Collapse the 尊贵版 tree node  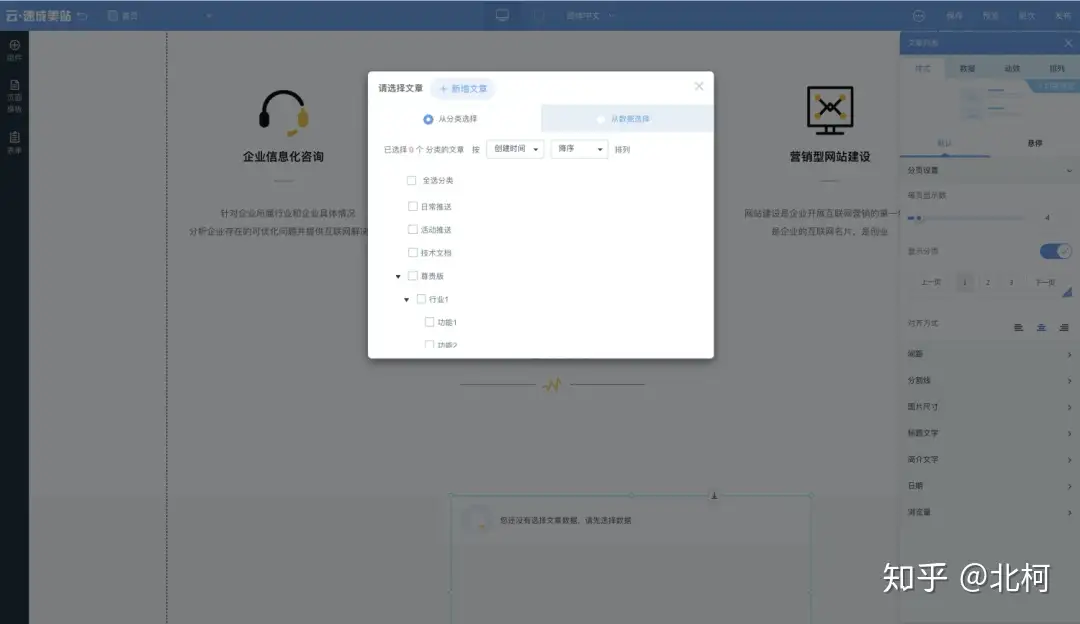coord(398,277)
